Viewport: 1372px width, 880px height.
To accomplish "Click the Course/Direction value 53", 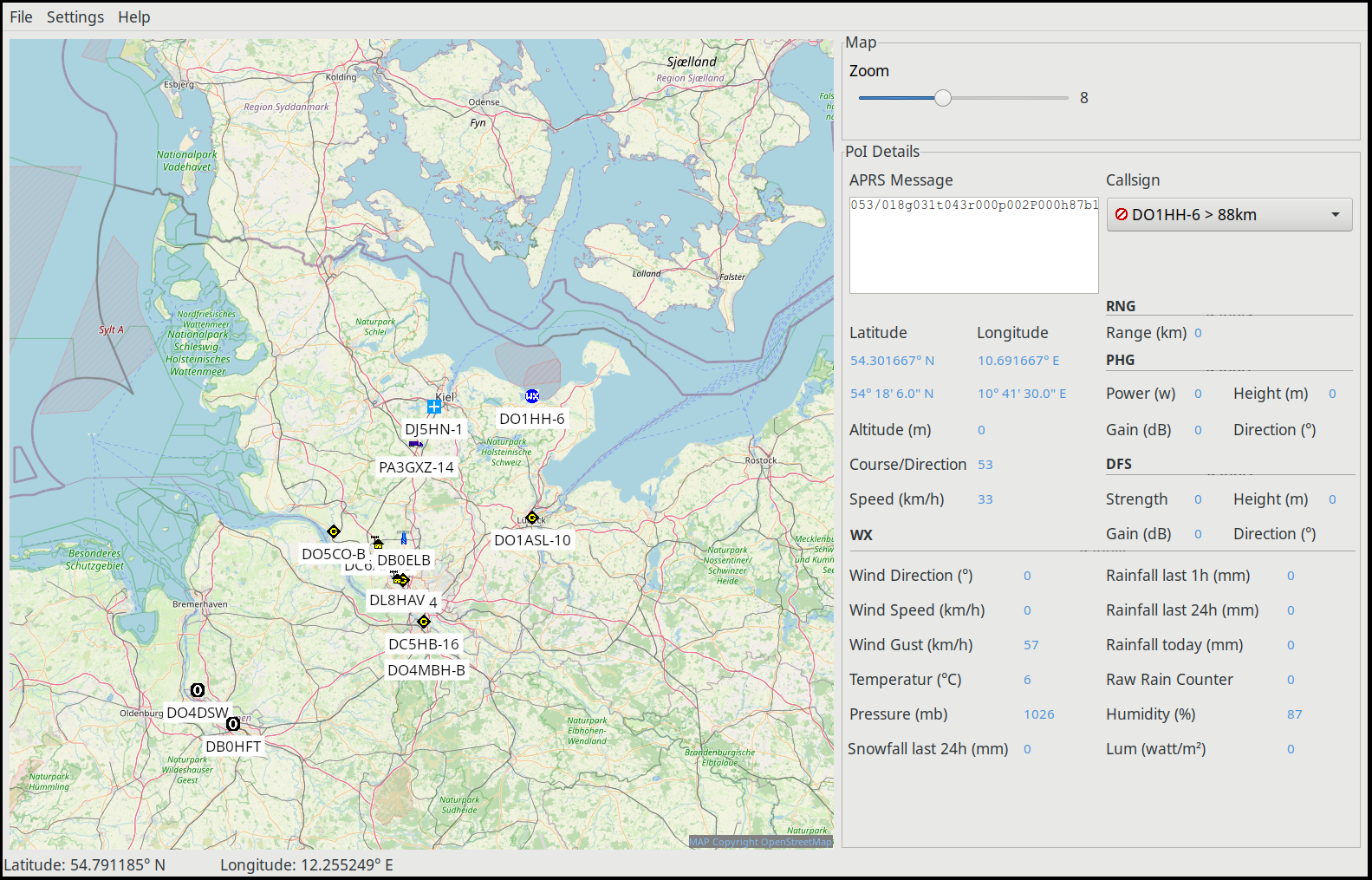I will tap(985, 465).
